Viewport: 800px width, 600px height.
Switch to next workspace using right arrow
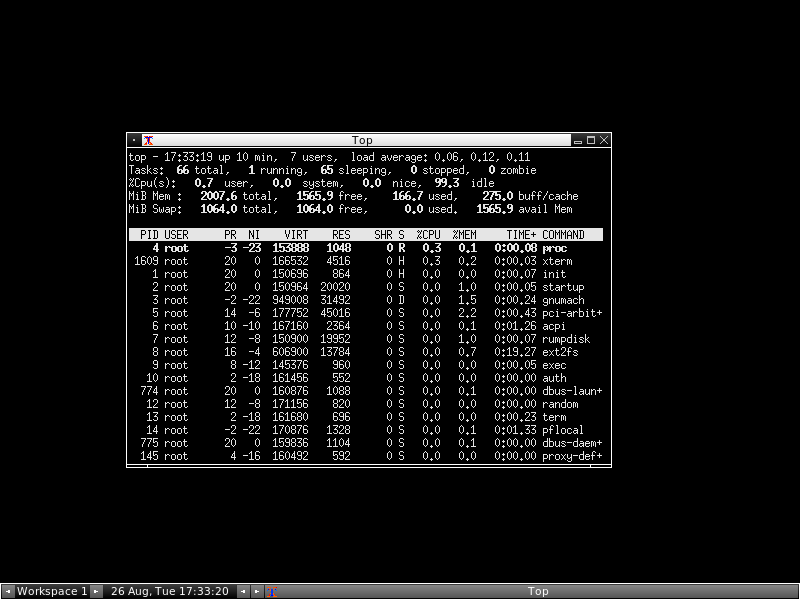click(96, 592)
